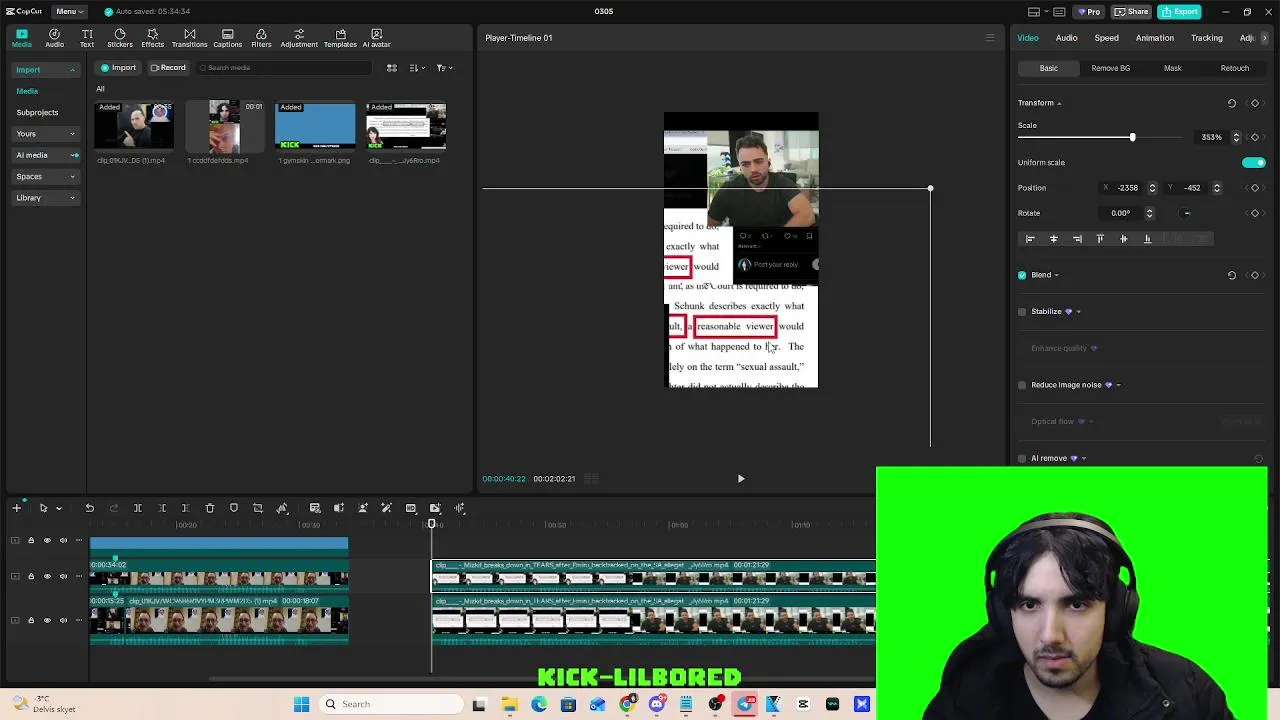Screen dimensions: 1280x720
Task: Open the Audio panel in top toolbar
Action: tap(54, 38)
